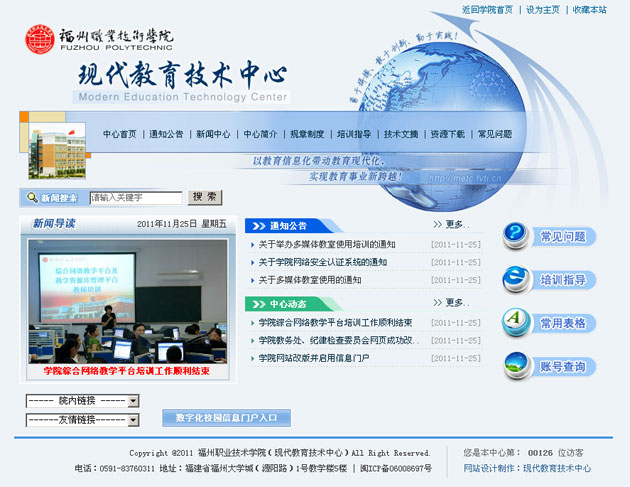The height and width of the screenshot is (487, 630).
Task: Open notice 关于举办多媒体教室使用培训的通知
Action: tap(327, 244)
